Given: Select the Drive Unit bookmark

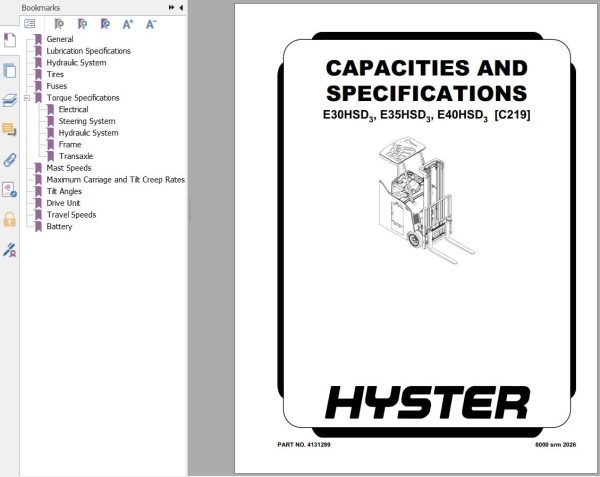Looking at the screenshot, I should tap(63, 203).
